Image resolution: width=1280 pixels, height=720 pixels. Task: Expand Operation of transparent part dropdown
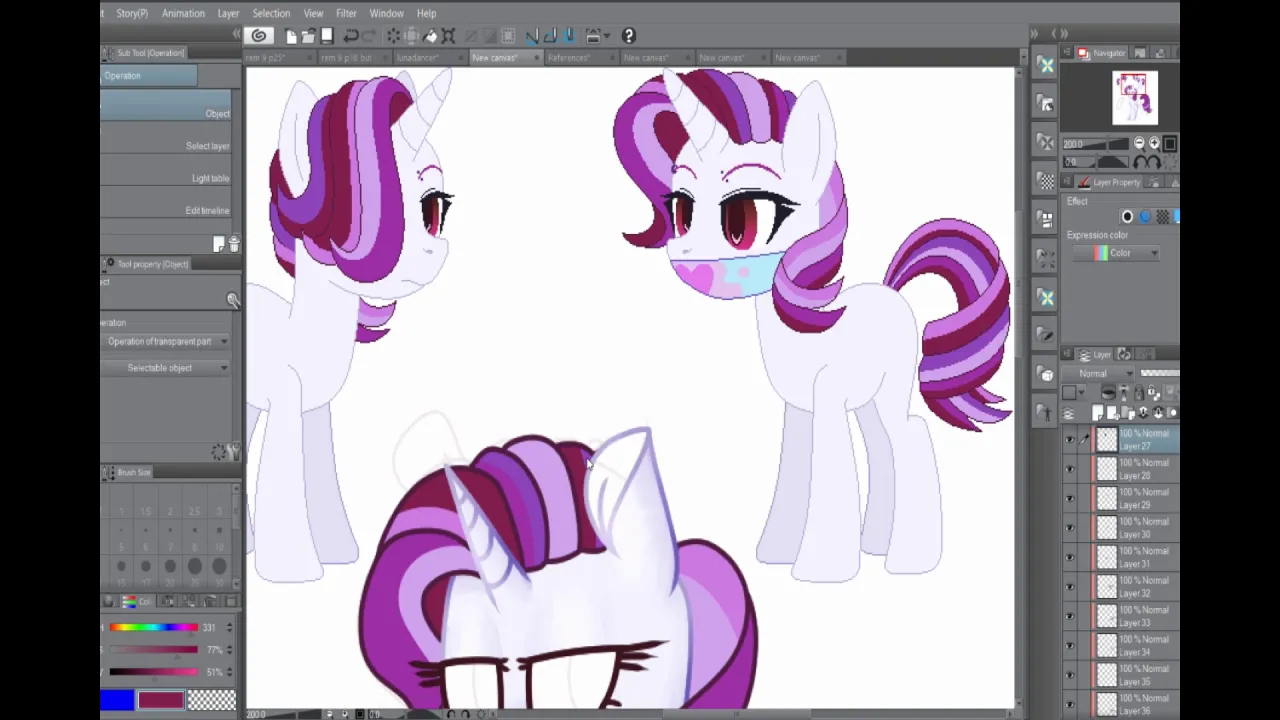tap(167, 341)
